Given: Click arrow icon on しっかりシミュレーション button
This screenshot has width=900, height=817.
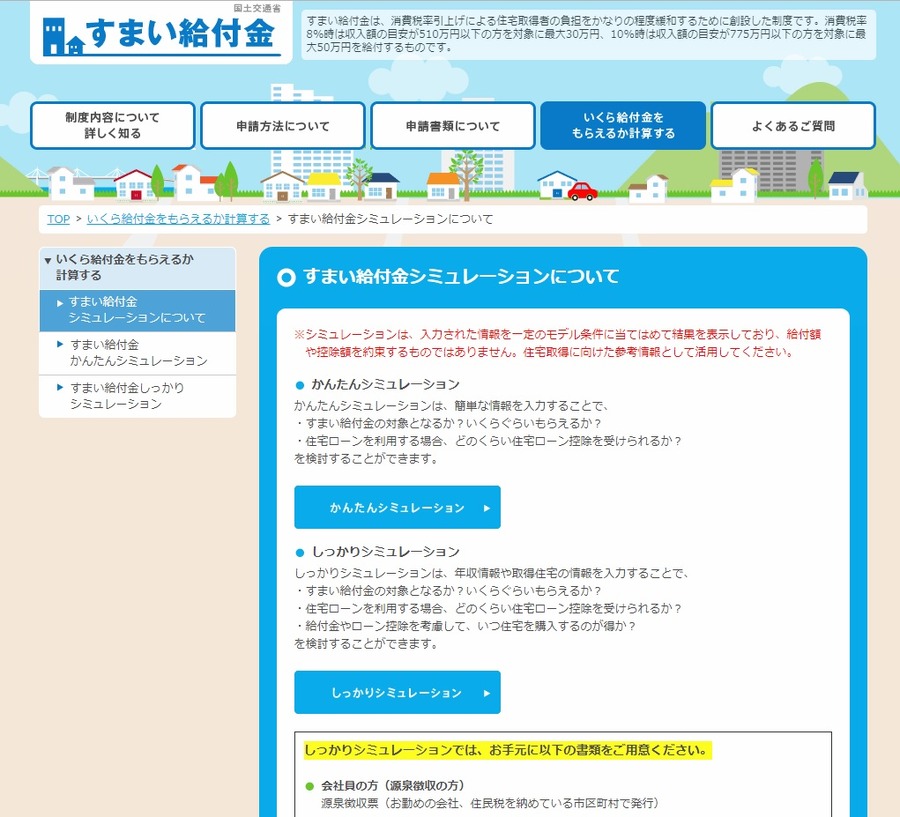Looking at the screenshot, I should [x=487, y=693].
